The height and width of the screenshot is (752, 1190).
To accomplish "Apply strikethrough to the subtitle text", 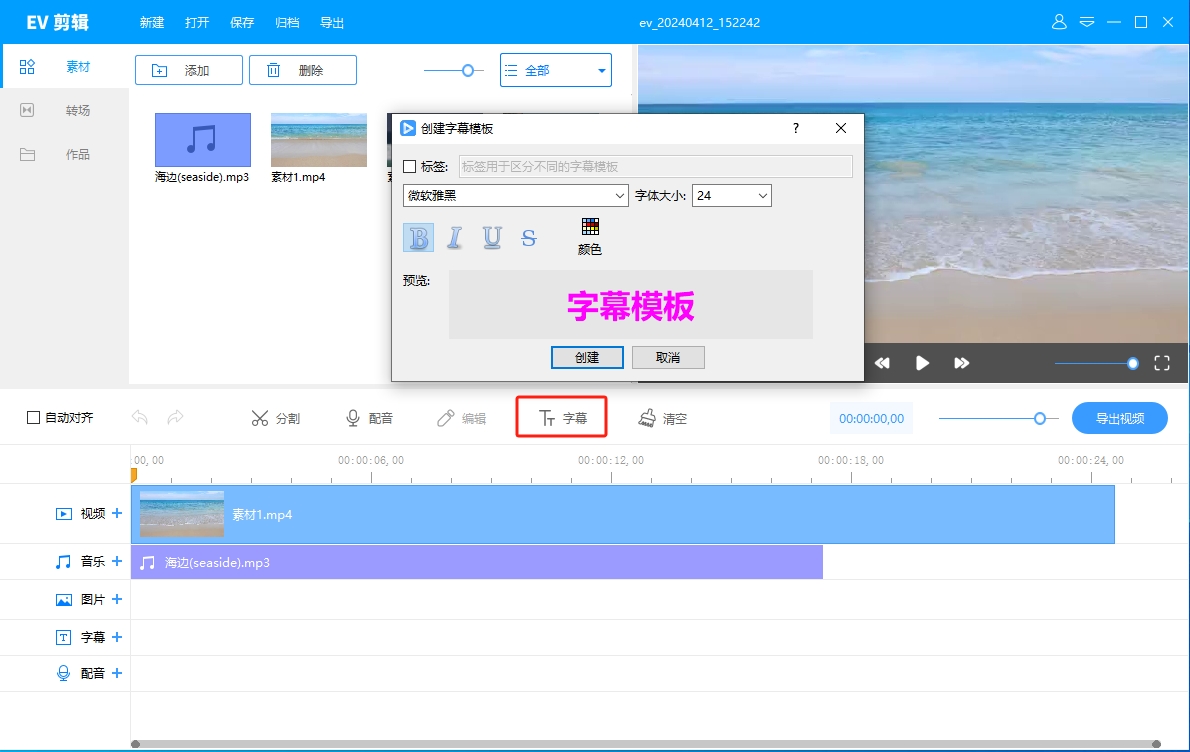I will (x=527, y=237).
